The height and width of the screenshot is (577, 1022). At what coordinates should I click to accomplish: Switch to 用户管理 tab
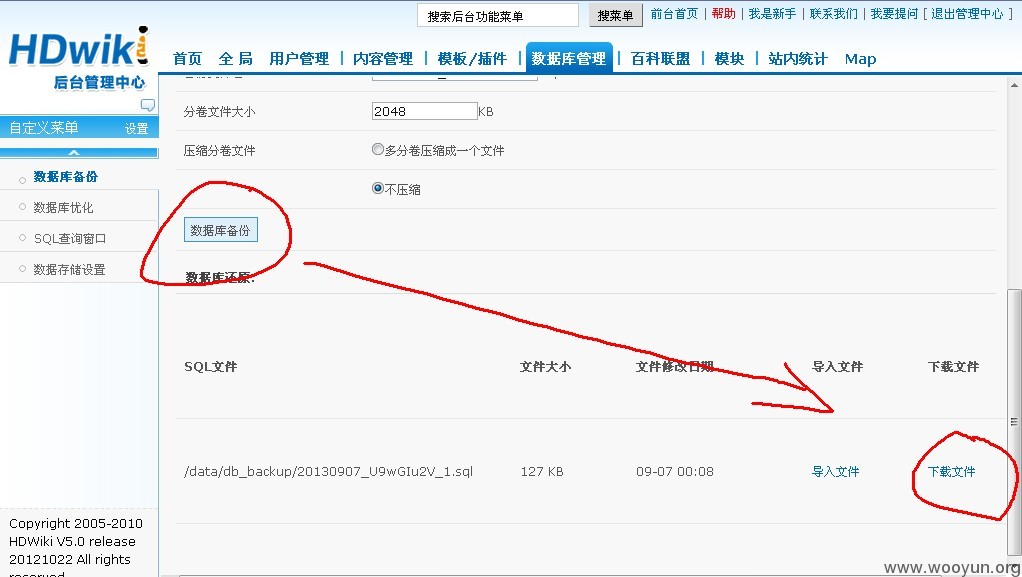coord(299,59)
